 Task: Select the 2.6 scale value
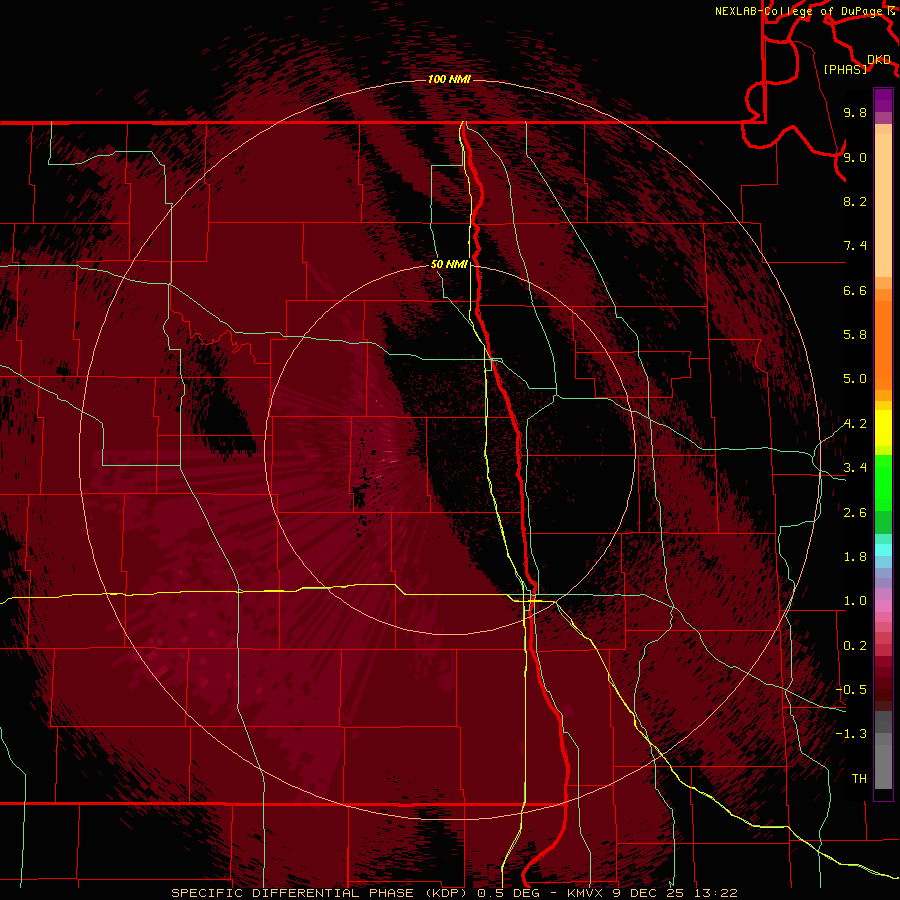click(x=855, y=513)
